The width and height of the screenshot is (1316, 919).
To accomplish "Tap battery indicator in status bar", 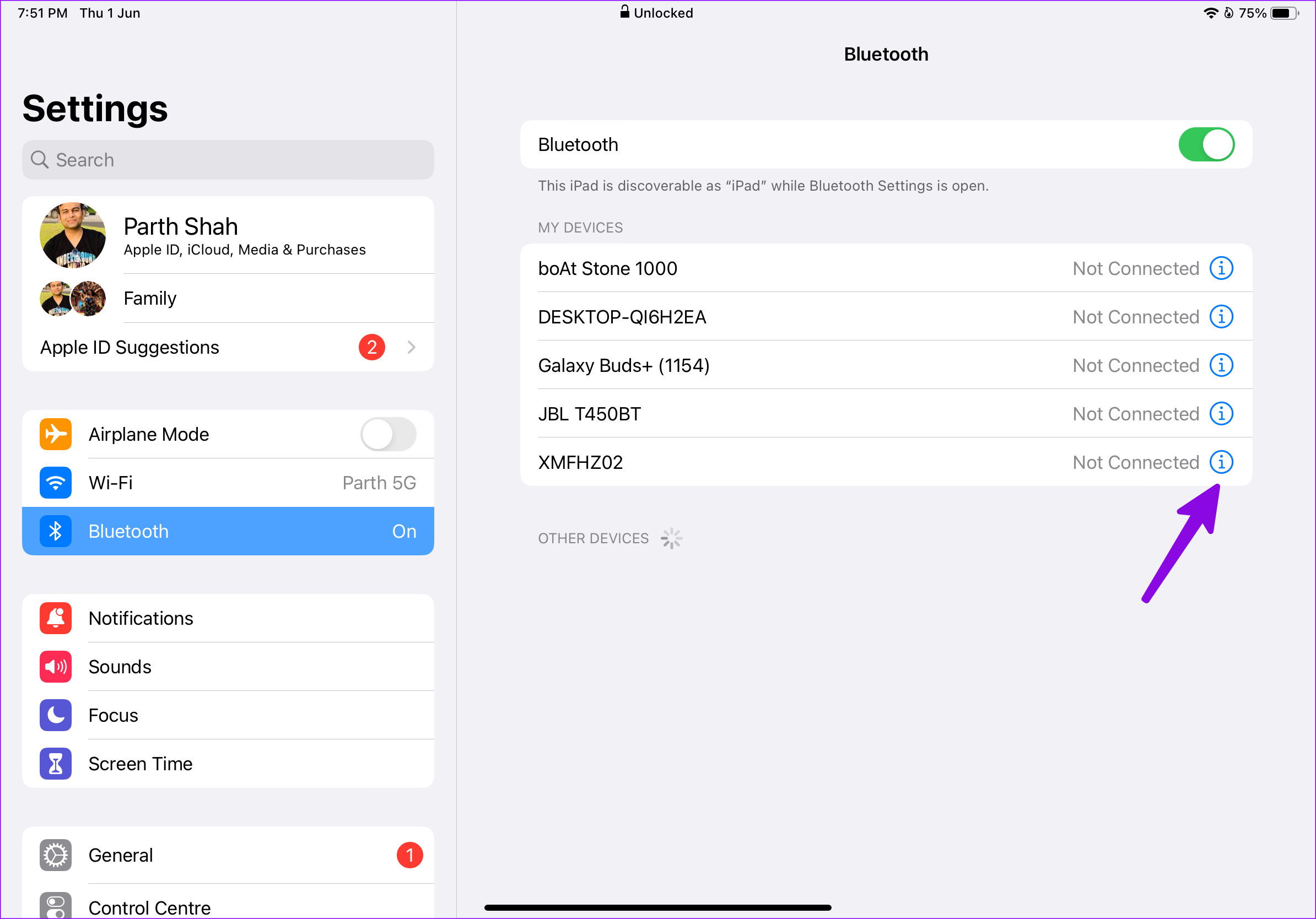I will point(1284,13).
